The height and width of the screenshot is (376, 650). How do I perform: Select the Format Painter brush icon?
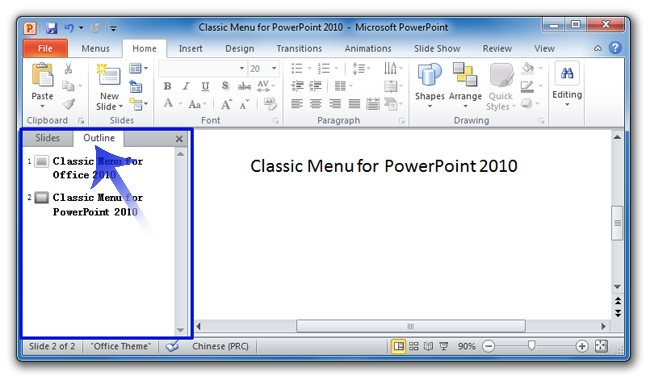coord(69,104)
